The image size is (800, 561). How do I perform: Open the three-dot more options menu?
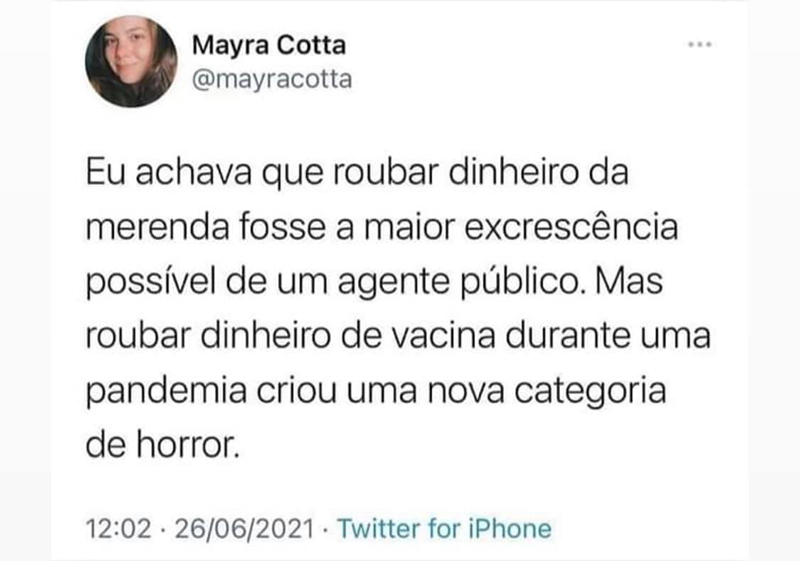click(699, 45)
